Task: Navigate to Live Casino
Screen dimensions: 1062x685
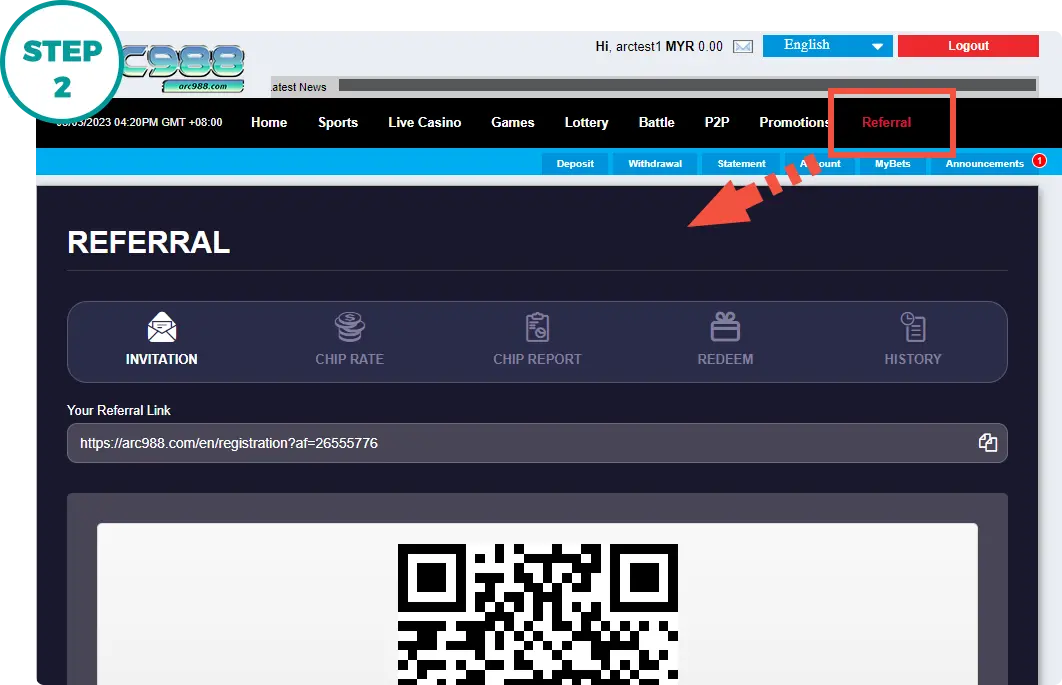Action: (x=425, y=122)
